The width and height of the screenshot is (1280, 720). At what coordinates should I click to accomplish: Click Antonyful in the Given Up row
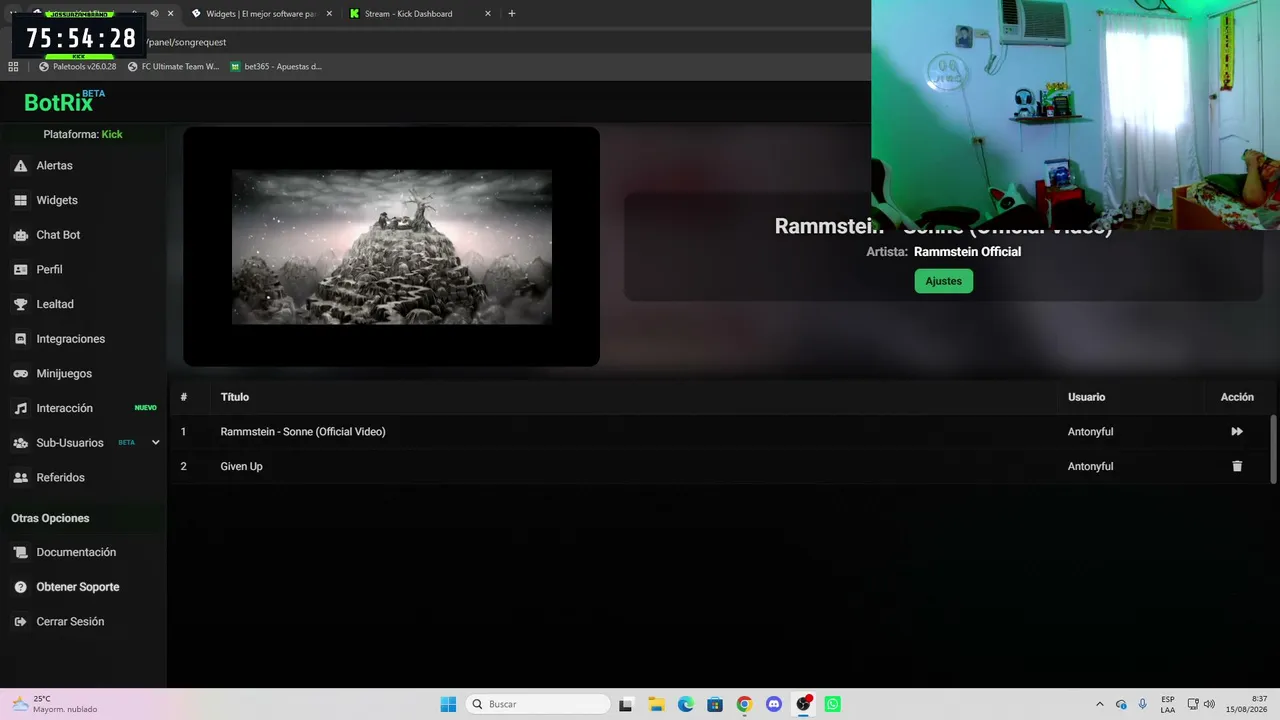[1090, 466]
